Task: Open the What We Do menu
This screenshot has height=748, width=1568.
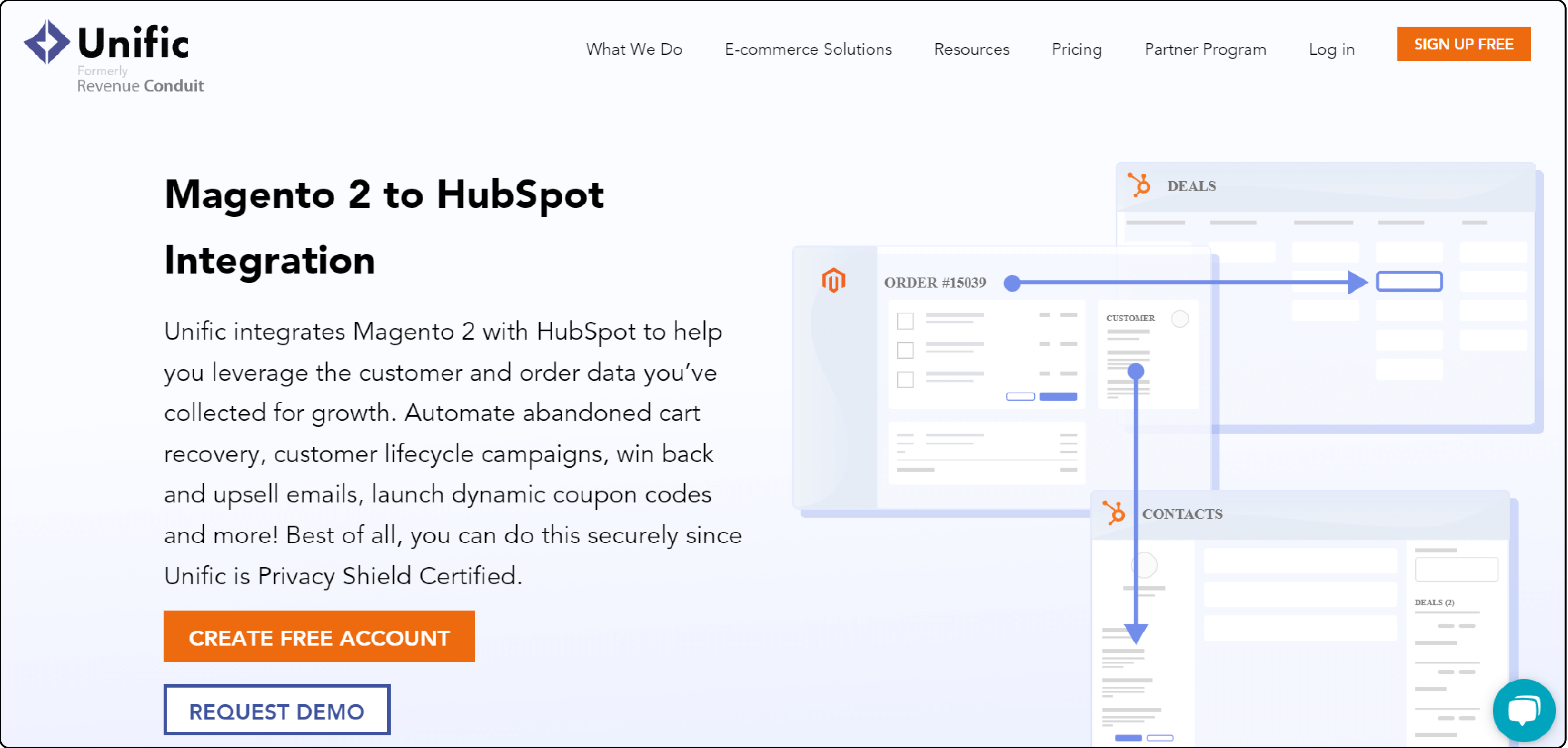Action: tap(633, 49)
